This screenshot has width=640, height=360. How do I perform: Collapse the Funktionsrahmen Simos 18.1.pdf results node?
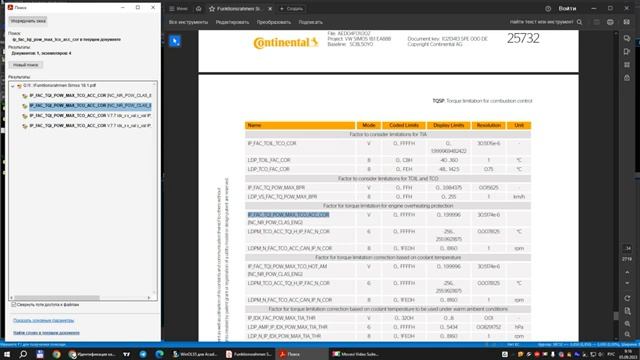[13, 86]
